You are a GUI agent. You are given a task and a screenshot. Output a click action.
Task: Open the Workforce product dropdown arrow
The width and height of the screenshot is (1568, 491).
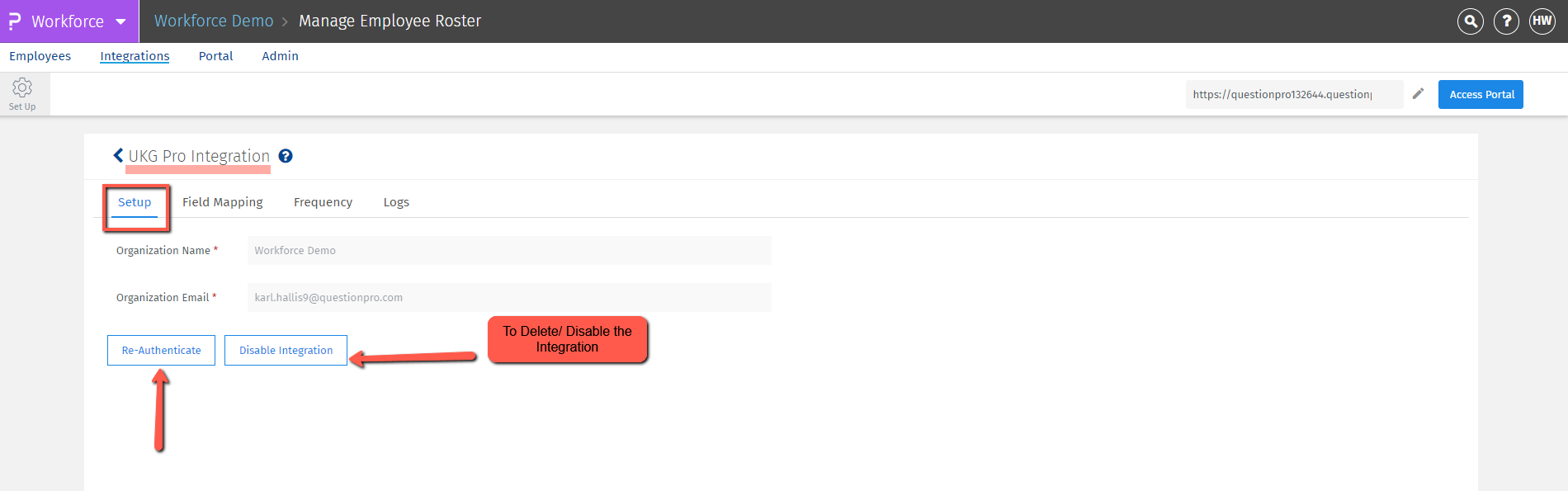[x=121, y=22]
